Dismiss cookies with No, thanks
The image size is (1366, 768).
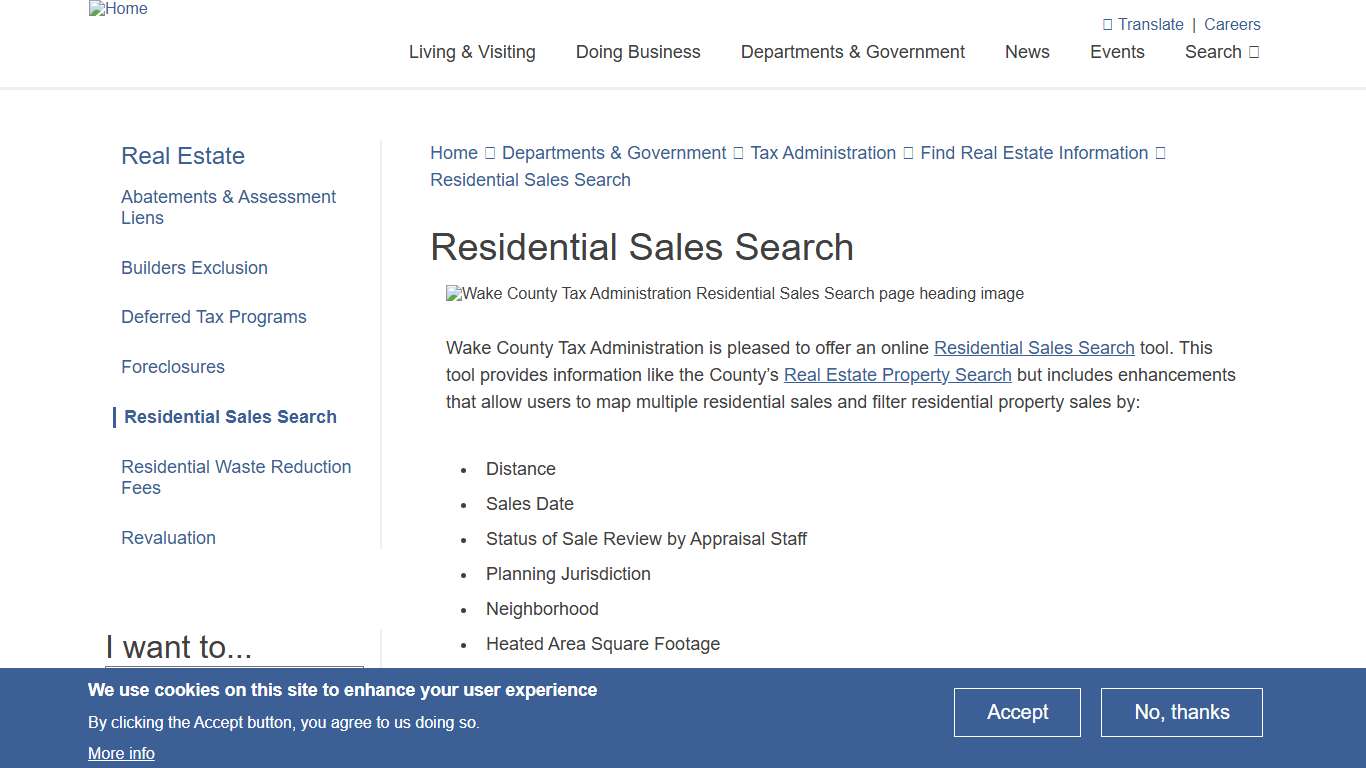1181,712
